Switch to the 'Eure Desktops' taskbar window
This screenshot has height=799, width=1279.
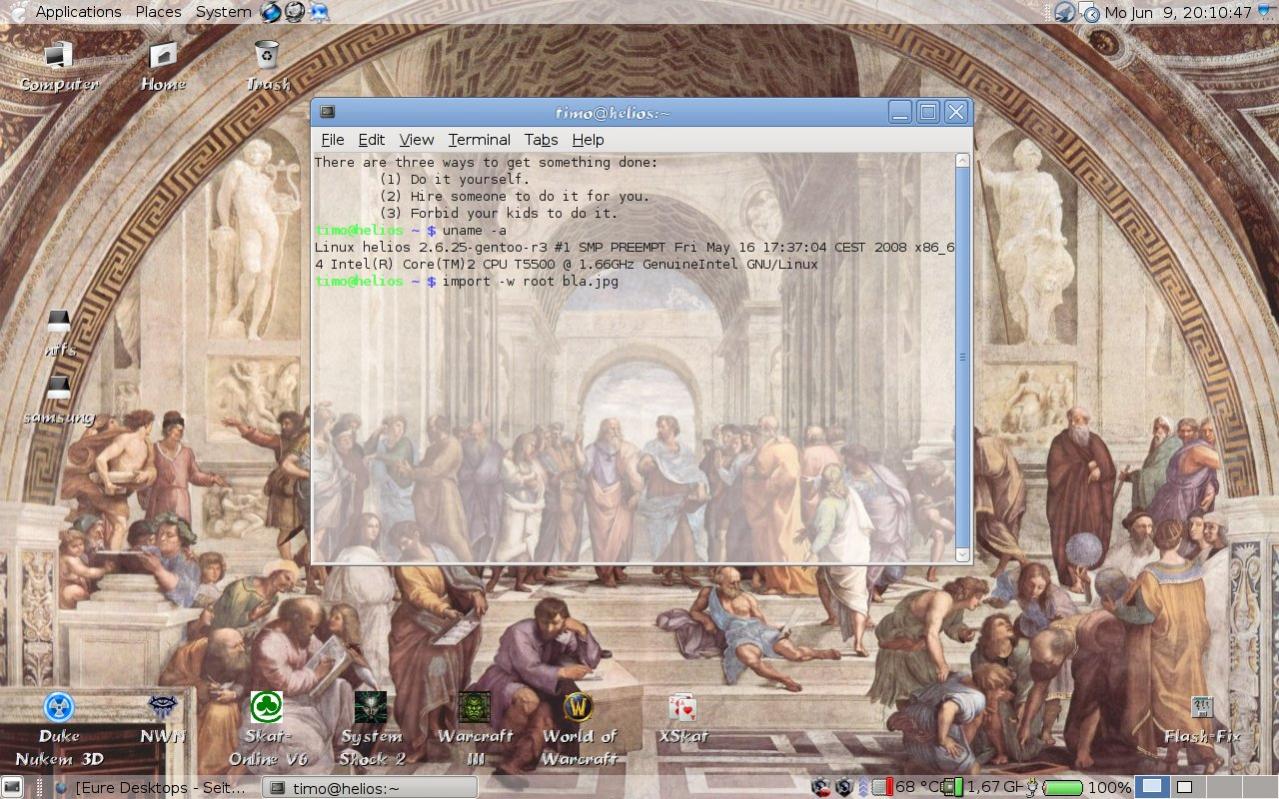pos(149,788)
